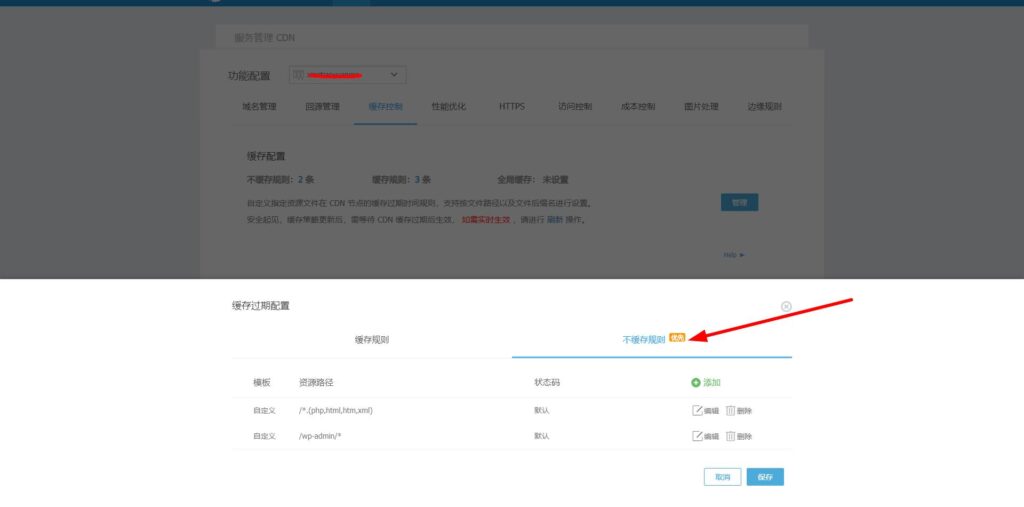Screen dimensions: 1024x507
Task: Select the /*.(php,html,htm,xml) path text
Action: (x=336, y=411)
